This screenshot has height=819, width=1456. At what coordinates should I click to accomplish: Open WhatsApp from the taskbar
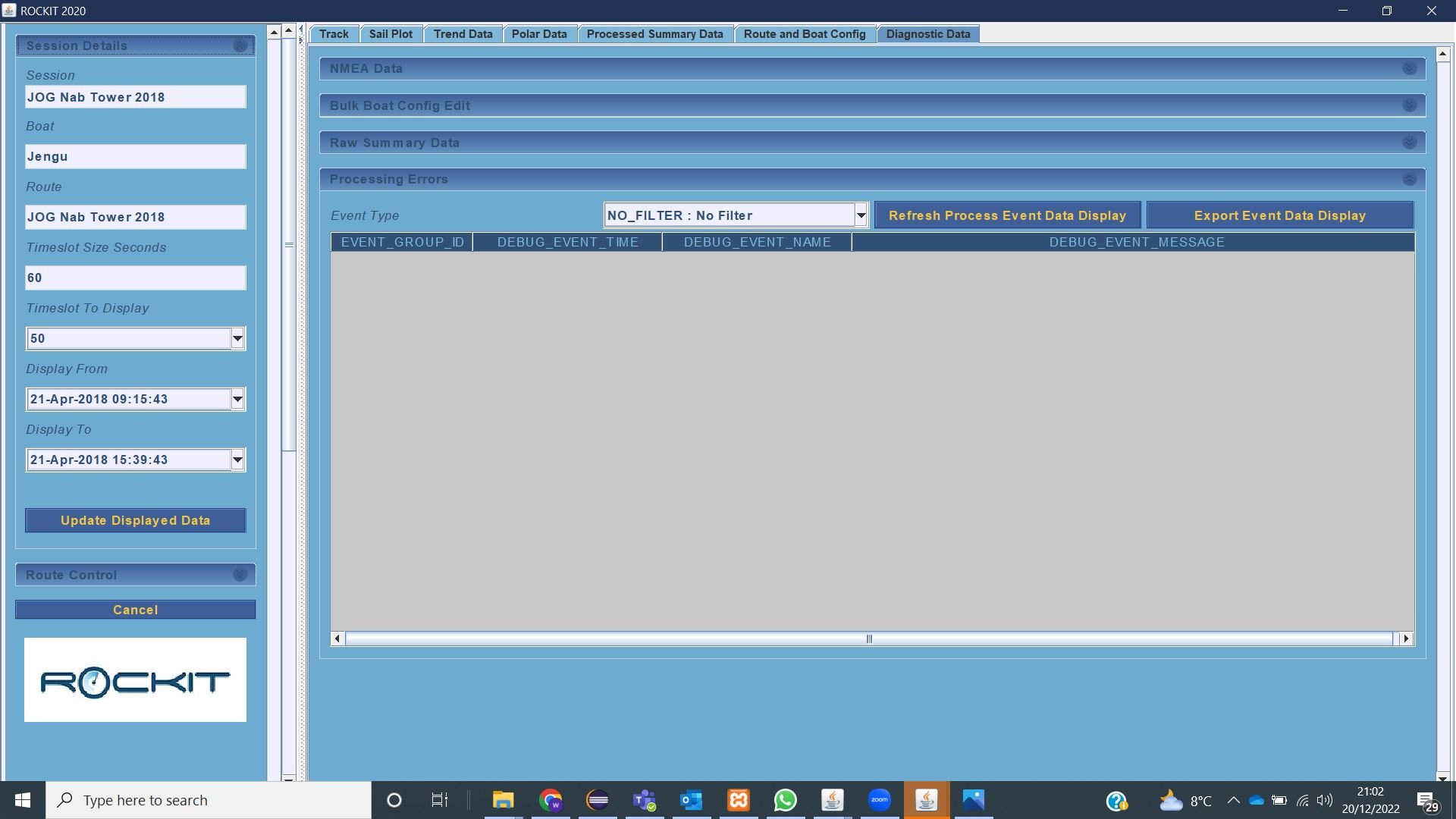[785, 800]
